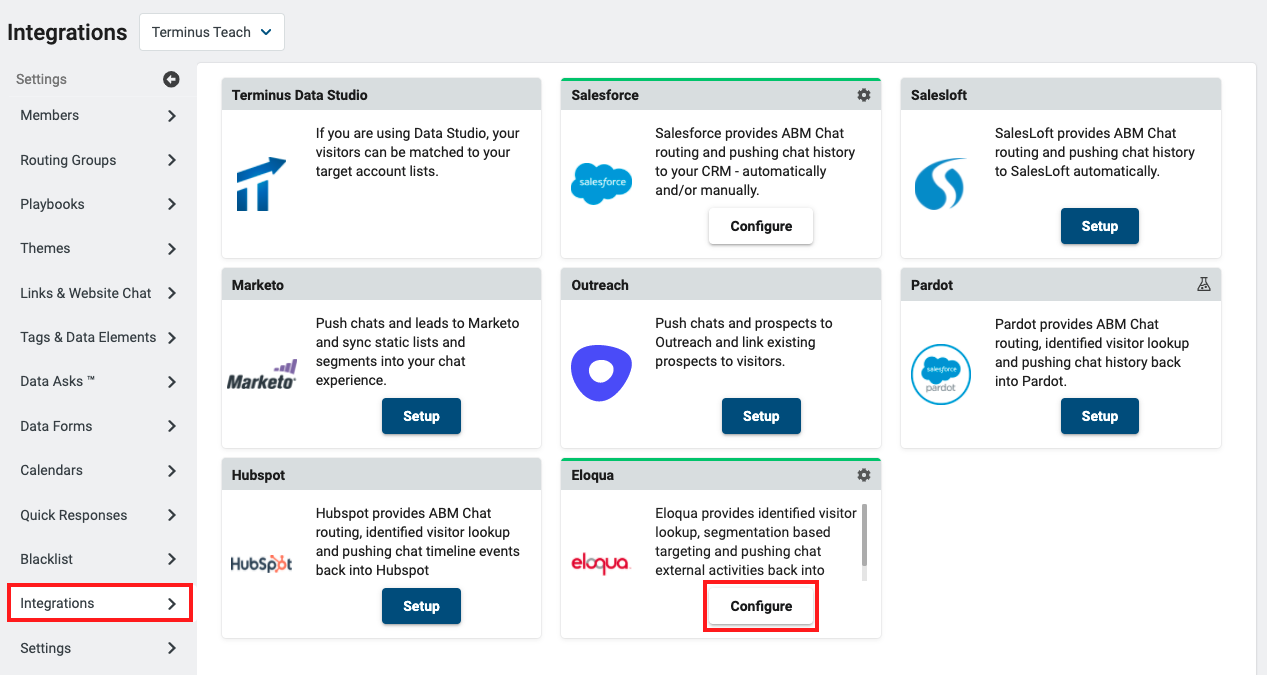Open the Salesforce card gear settings

864,95
